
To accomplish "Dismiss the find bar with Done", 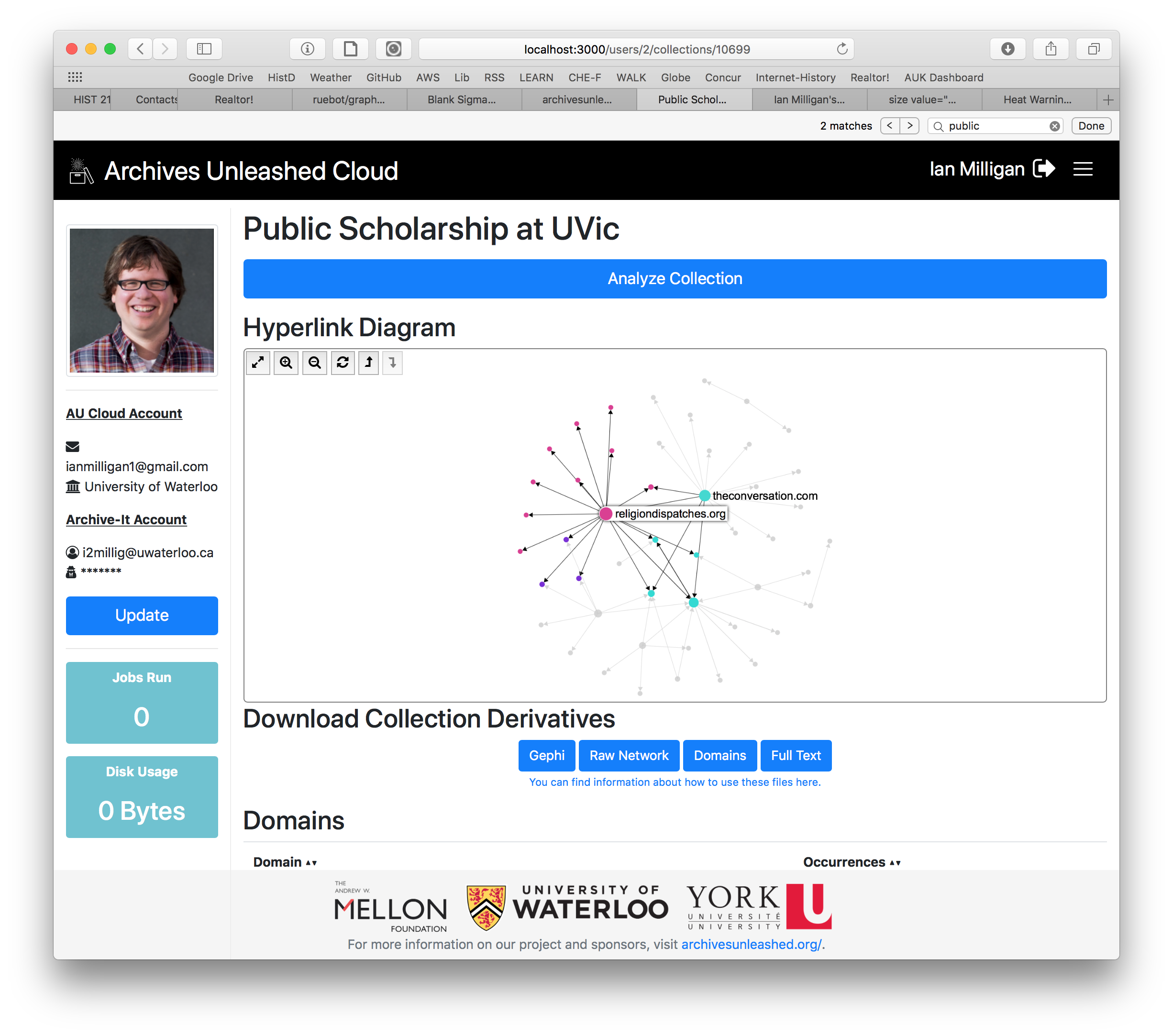I will point(1091,126).
